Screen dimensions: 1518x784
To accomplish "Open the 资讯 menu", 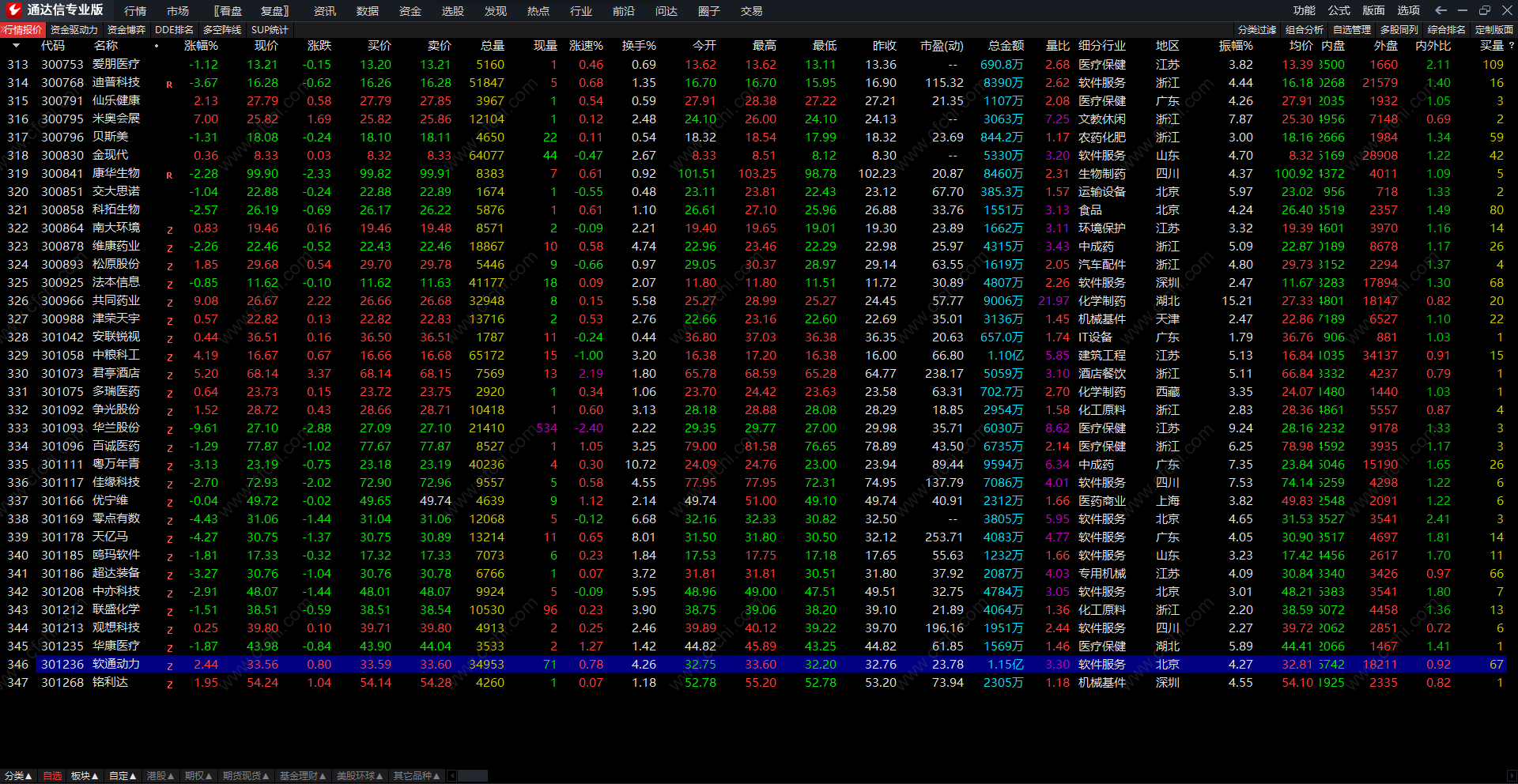I will coord(325,11).
